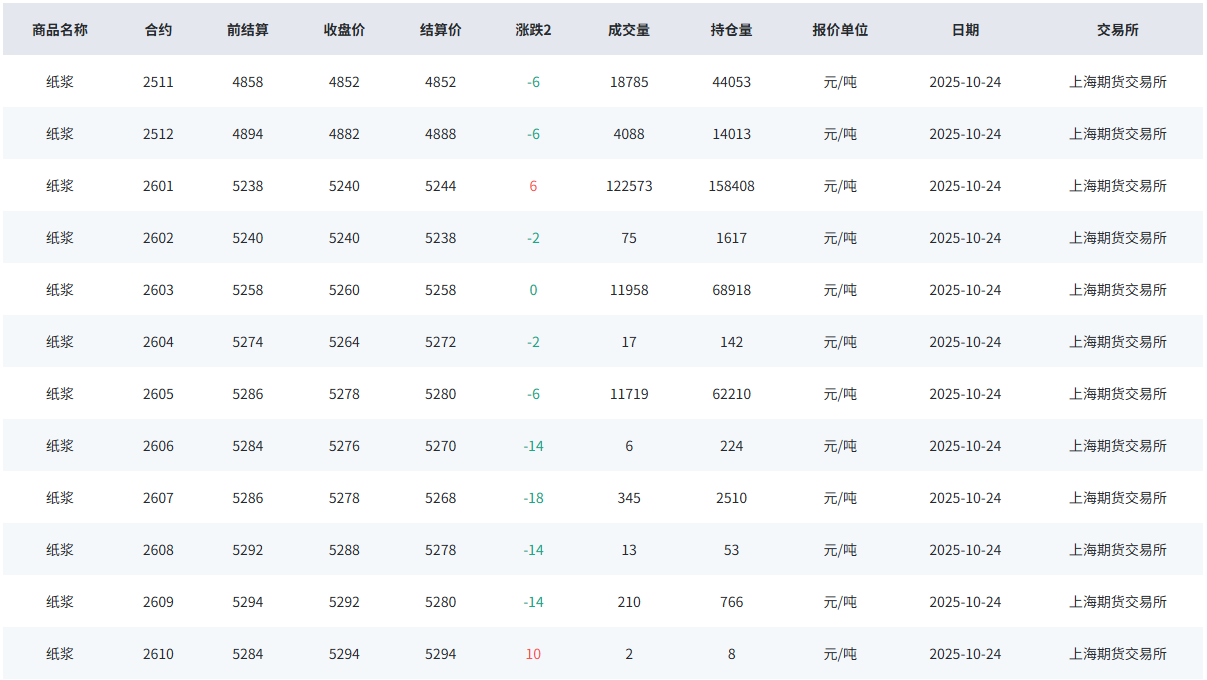Viewport: 1207px width, 680px height.
Task: Click the 商品名称 column header
Action: [60, 30]
